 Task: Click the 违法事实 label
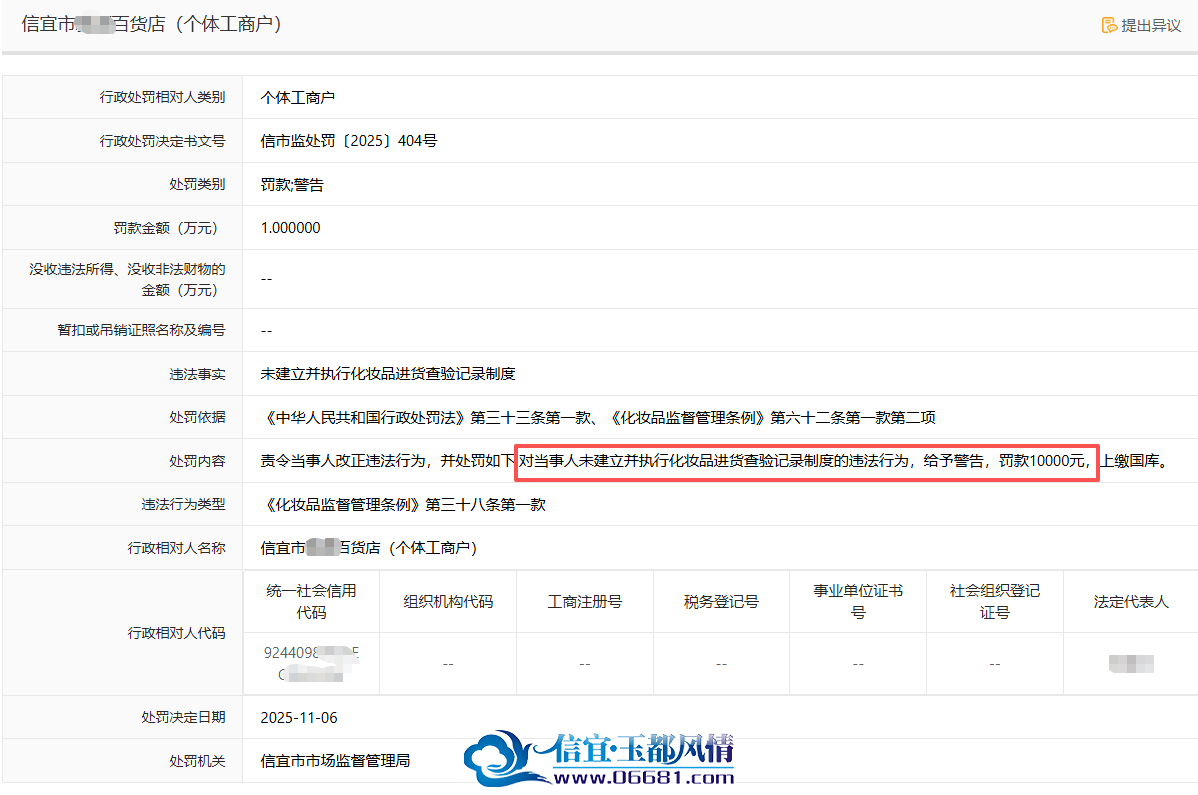(197, 373)
